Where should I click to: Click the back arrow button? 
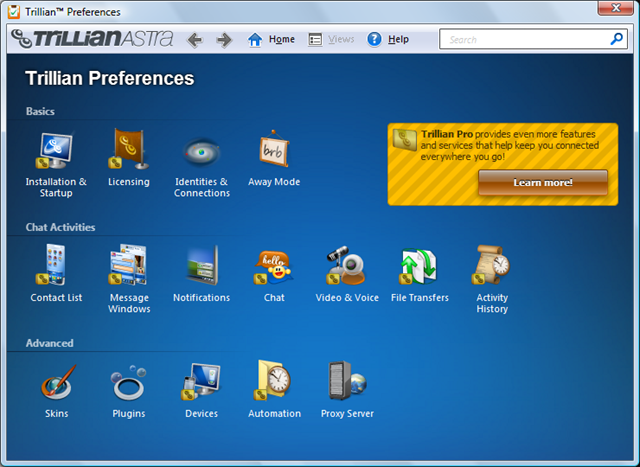tap(195, 40)
